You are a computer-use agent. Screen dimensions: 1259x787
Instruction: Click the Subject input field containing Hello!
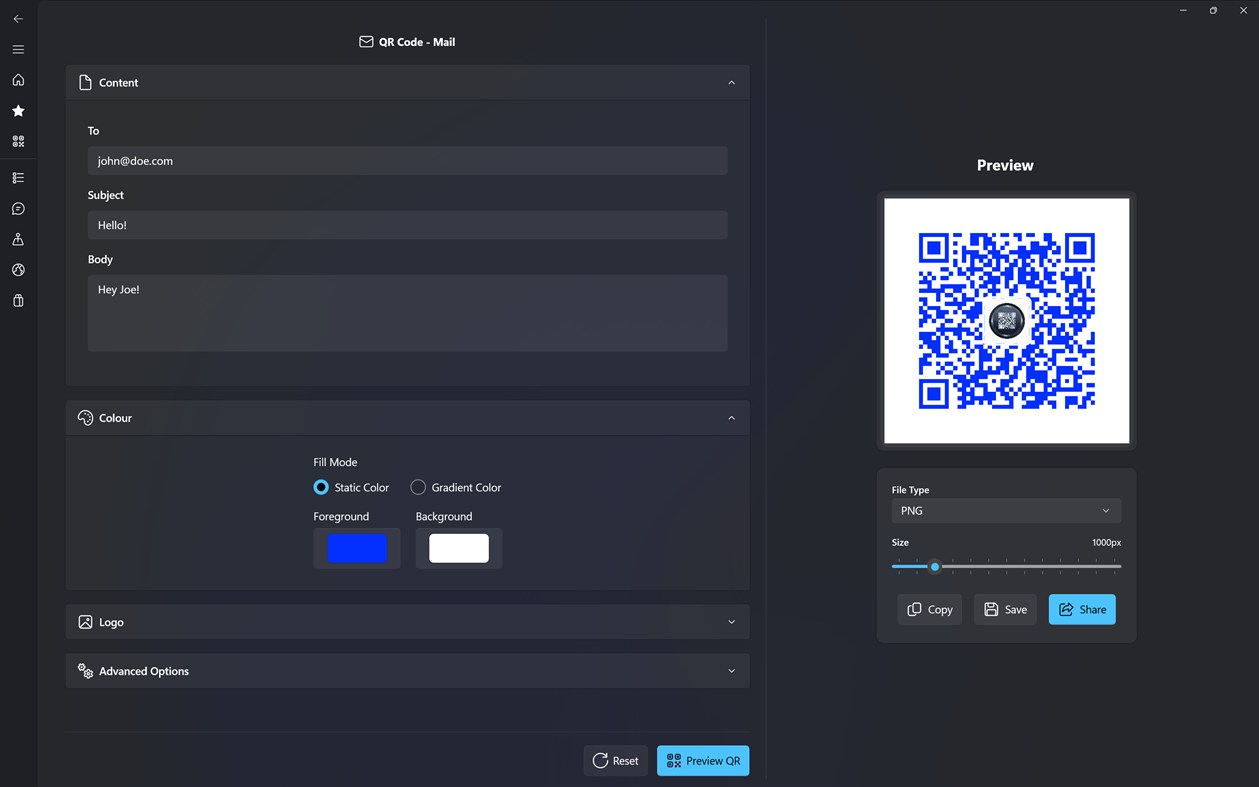(407, 225)
